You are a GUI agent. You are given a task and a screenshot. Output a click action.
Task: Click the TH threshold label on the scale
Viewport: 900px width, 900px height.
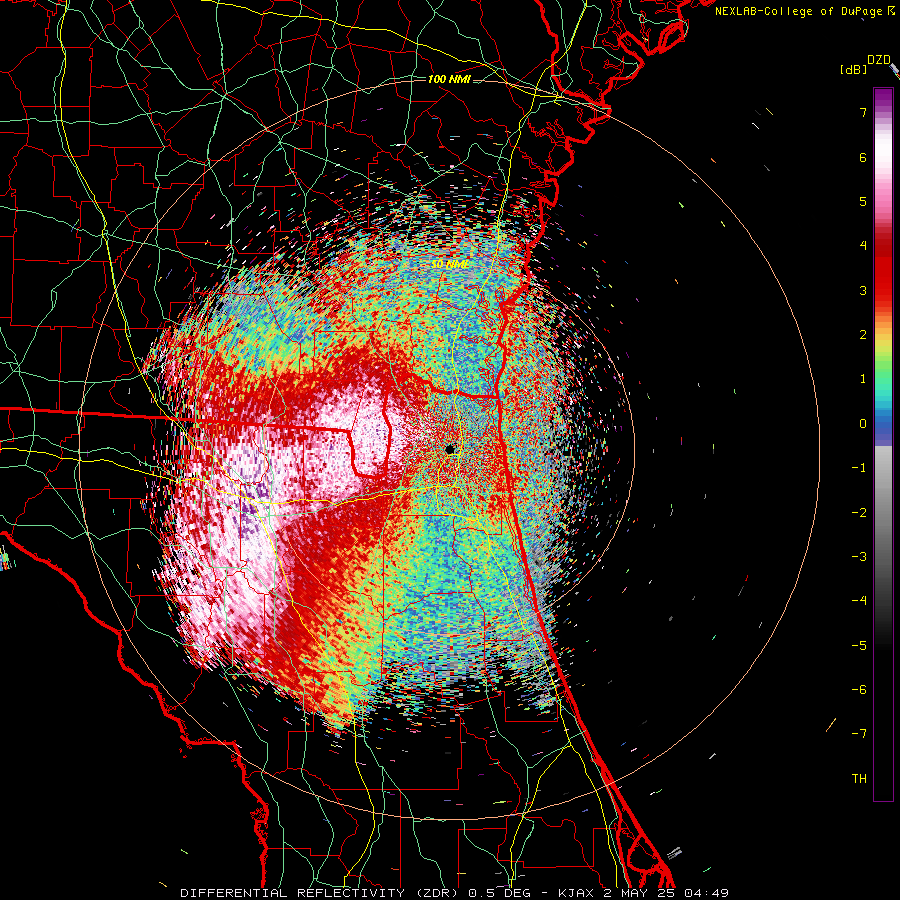click(x=859, y=779)
